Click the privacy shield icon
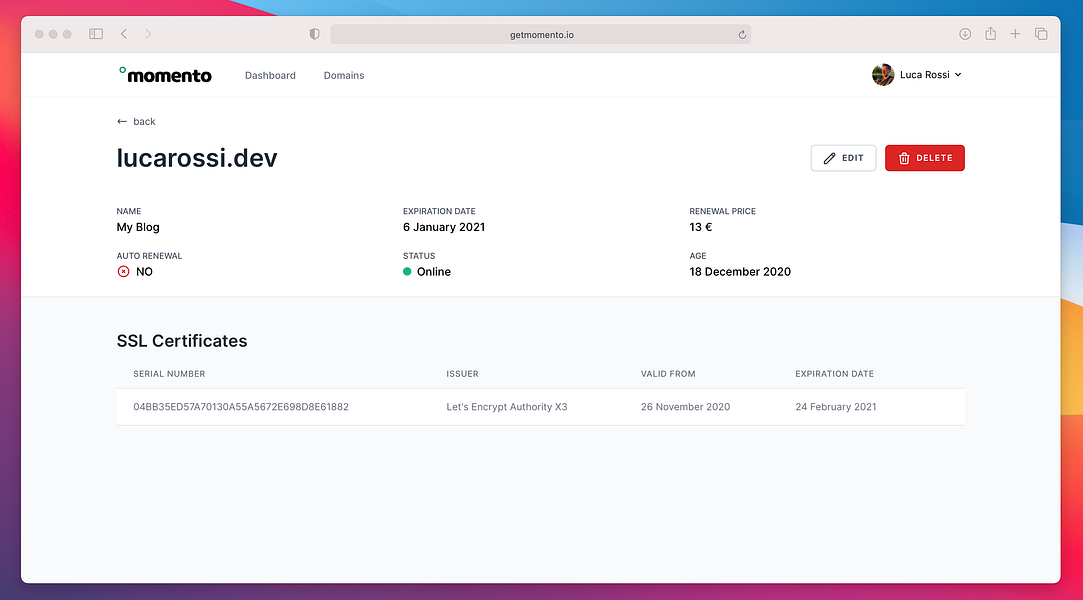Viewport: 1083px width, 600px height. point(314,34)
